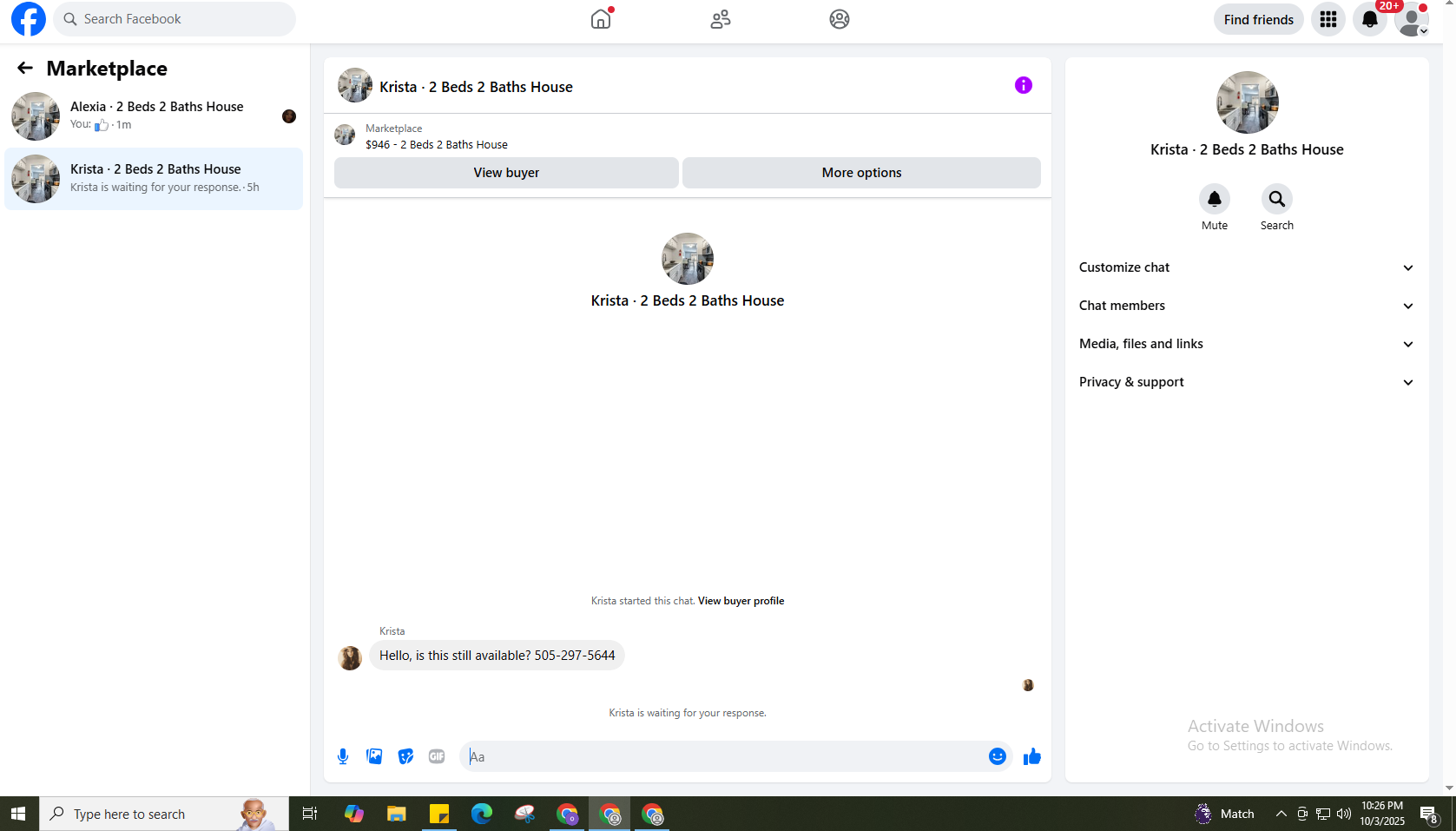Open the notifications bell
Viewport: 1456px width, 831px height.
pyautogui.click(x=1369, y=19)
